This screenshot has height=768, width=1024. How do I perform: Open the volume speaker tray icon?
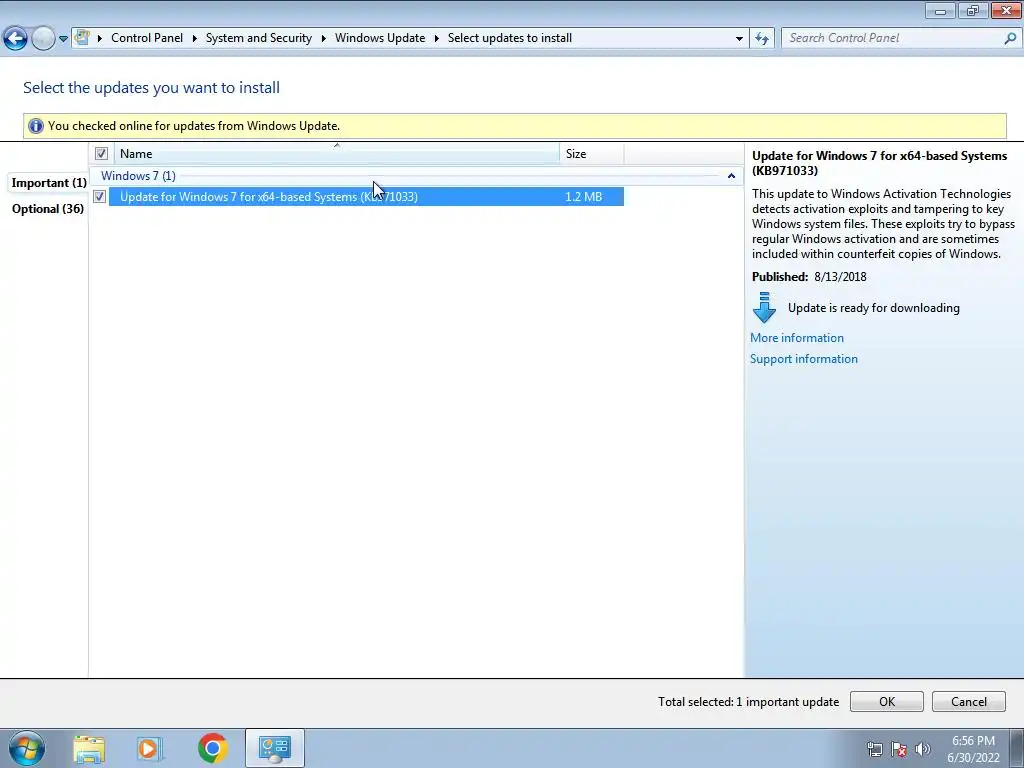pyautogui.click(x=923, y=749)
